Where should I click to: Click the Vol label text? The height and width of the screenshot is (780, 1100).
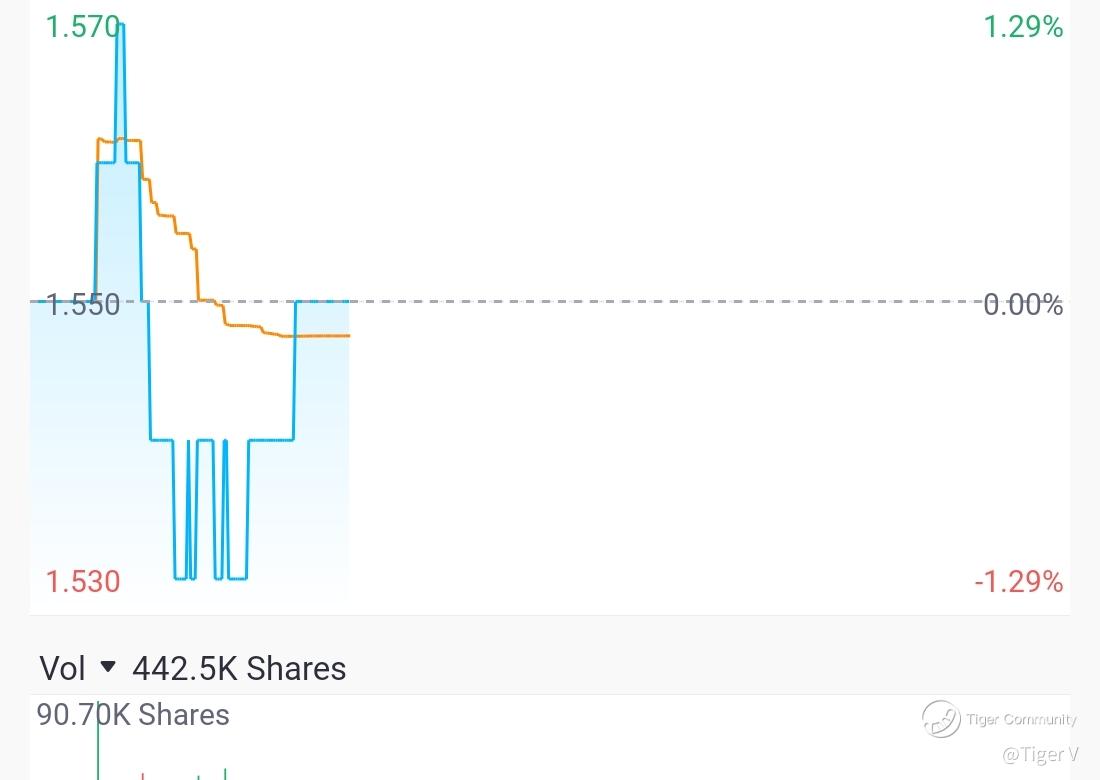[62, 668]
